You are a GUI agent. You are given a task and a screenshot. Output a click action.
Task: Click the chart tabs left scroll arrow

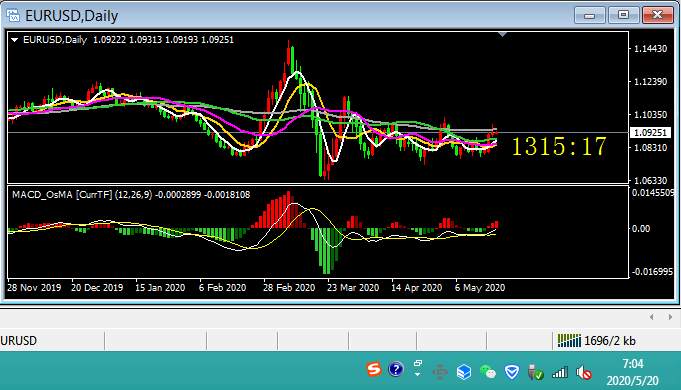pyautogui.click(x=651, y=317)
